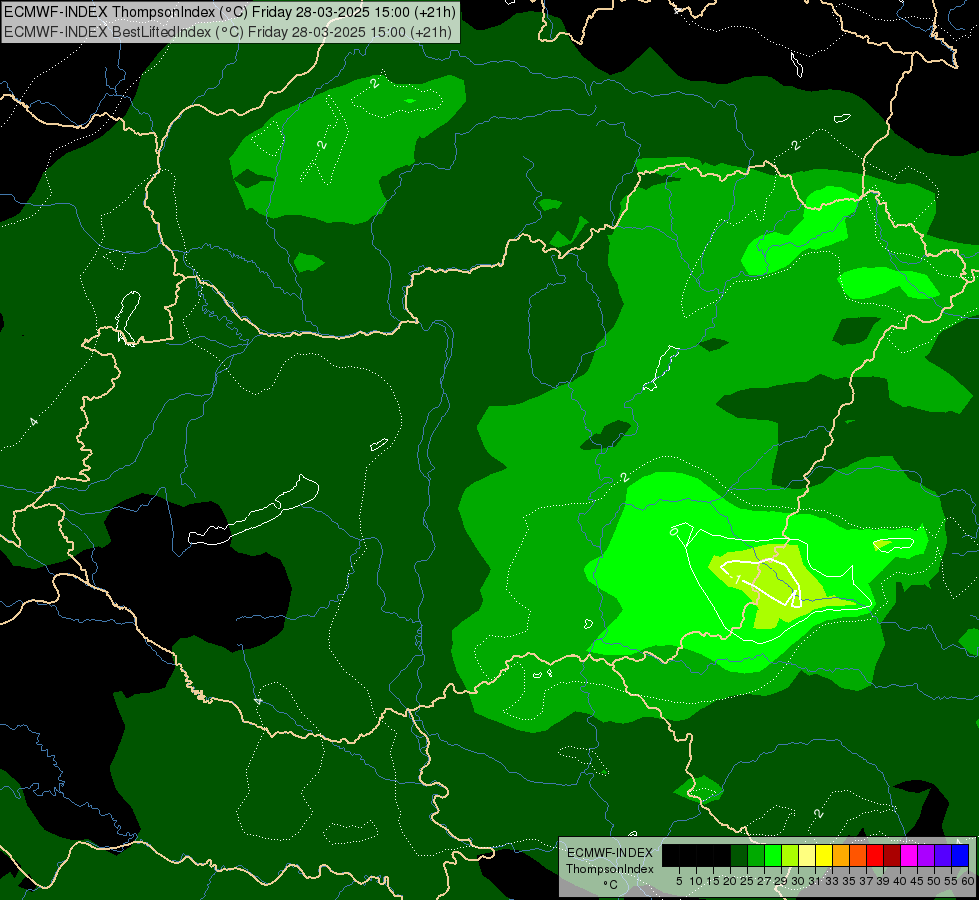
Task: Select the pure yellow 31–33 legend swatch
Action: point(824,856)
